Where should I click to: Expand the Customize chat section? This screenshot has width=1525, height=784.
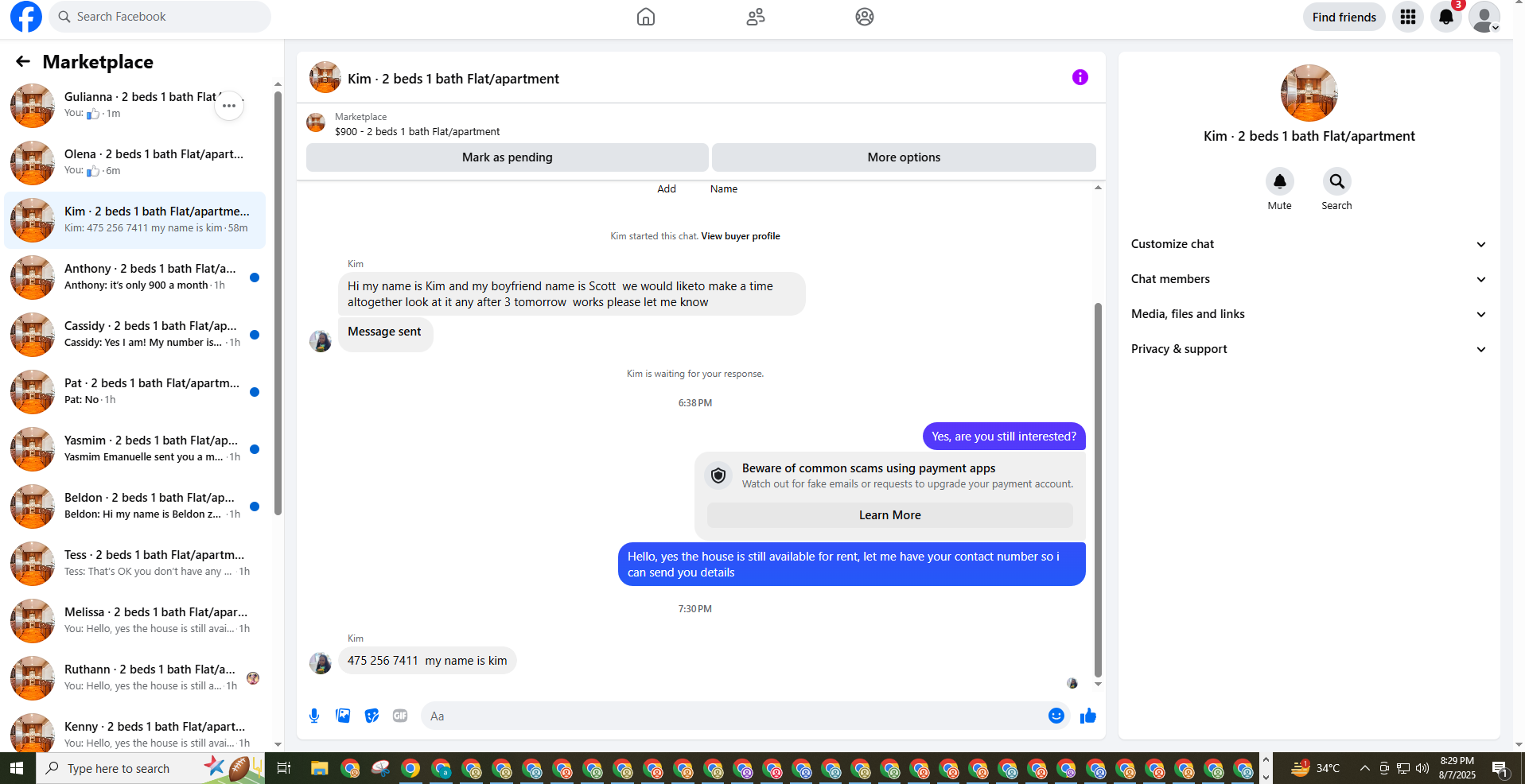1309,244
